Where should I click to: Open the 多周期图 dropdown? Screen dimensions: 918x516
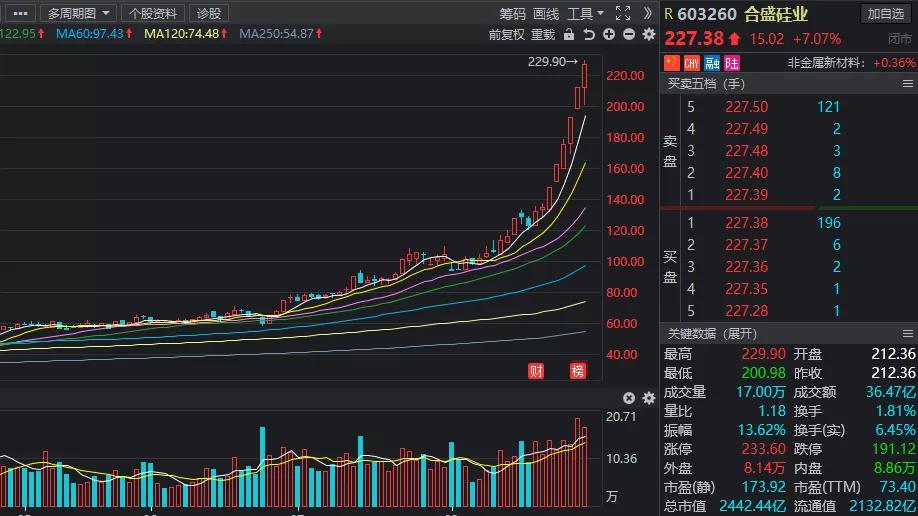pos(78,13)
